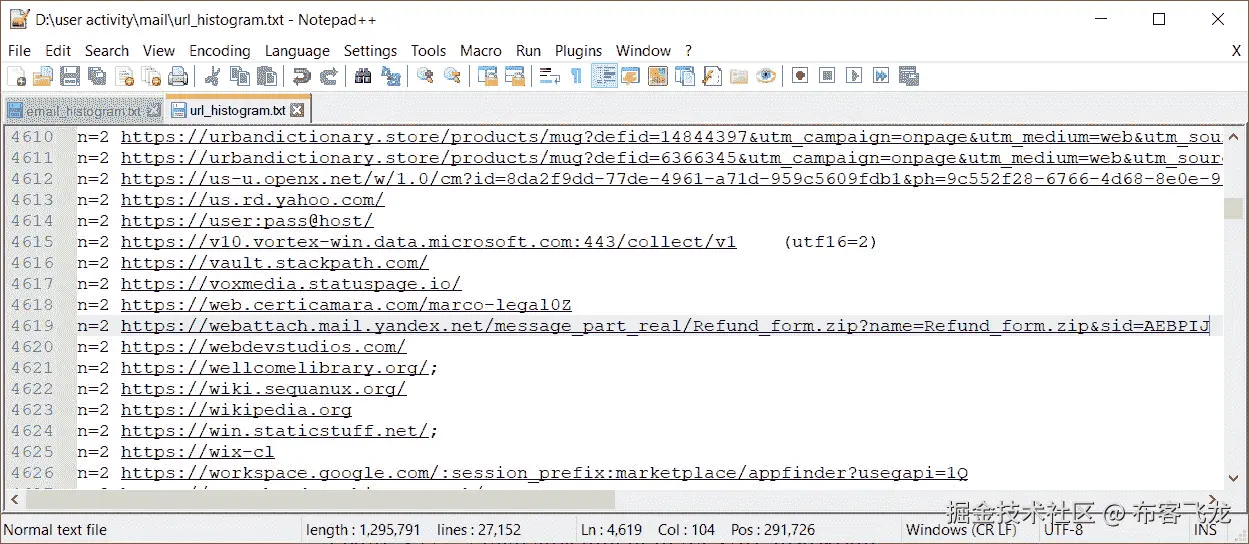Click the Zoom Out magnifier icon
The image size is (1249, 544).
click(452, 76)
